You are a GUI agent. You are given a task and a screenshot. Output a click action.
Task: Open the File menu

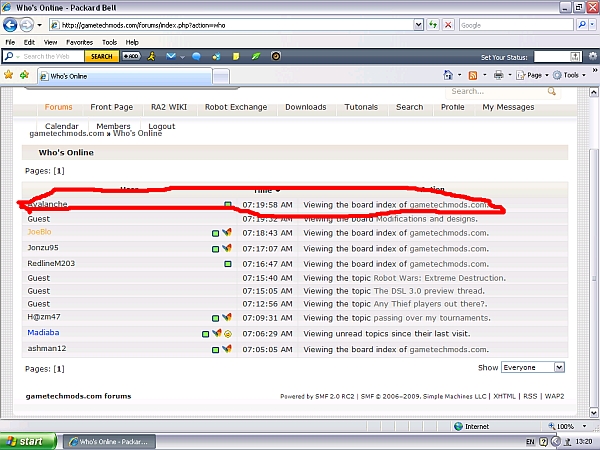(10, 42)
